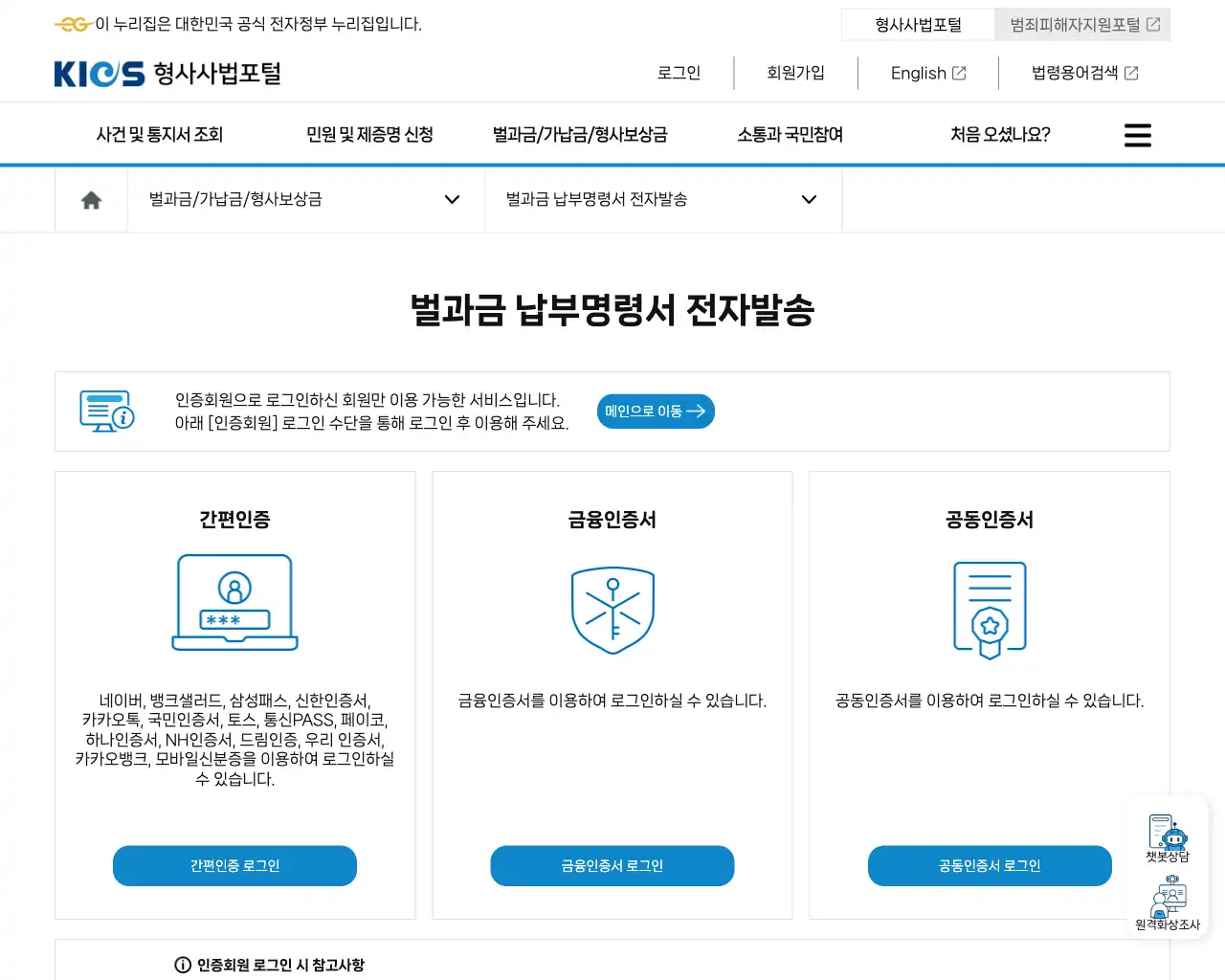Click the 벌과금 납부명령서 전자발송 page title
Image resolution: width=1225 pixels, height=980 pixels.
coord(612,310)
